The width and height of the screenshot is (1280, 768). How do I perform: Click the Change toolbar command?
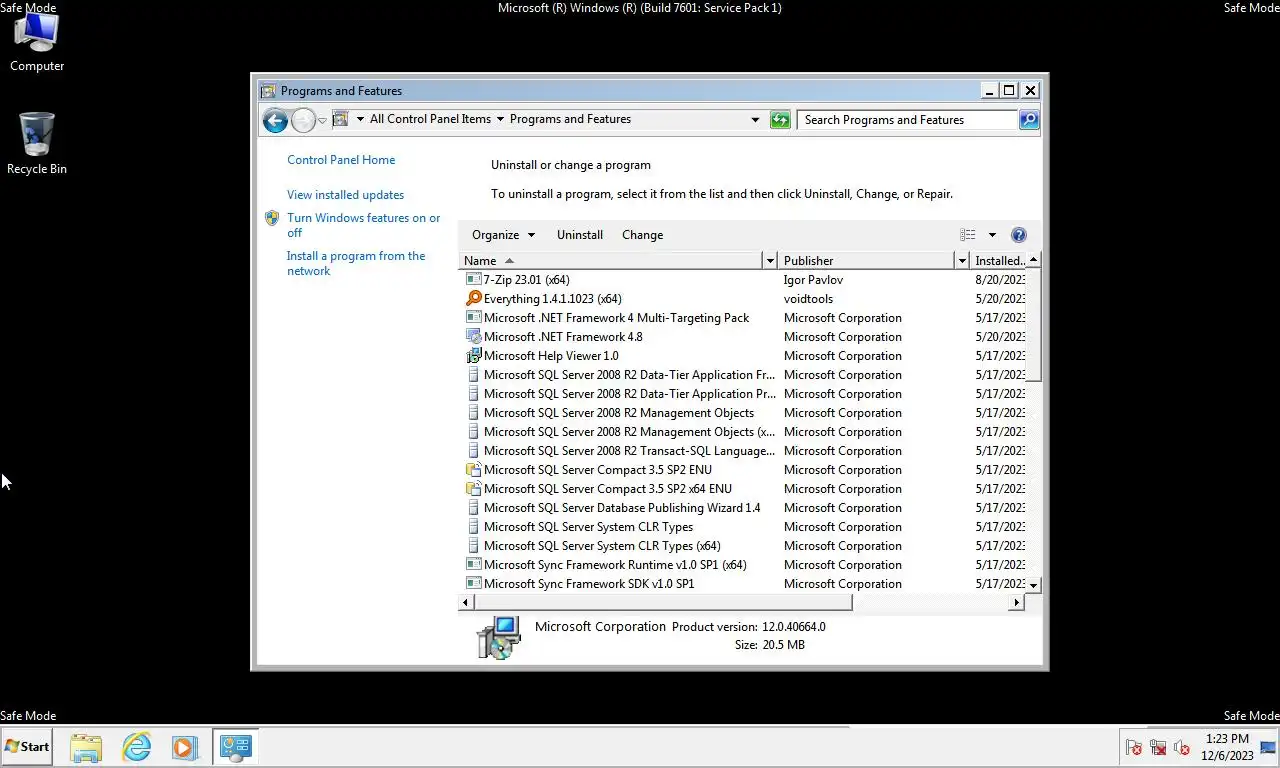[x=642, y=235]
